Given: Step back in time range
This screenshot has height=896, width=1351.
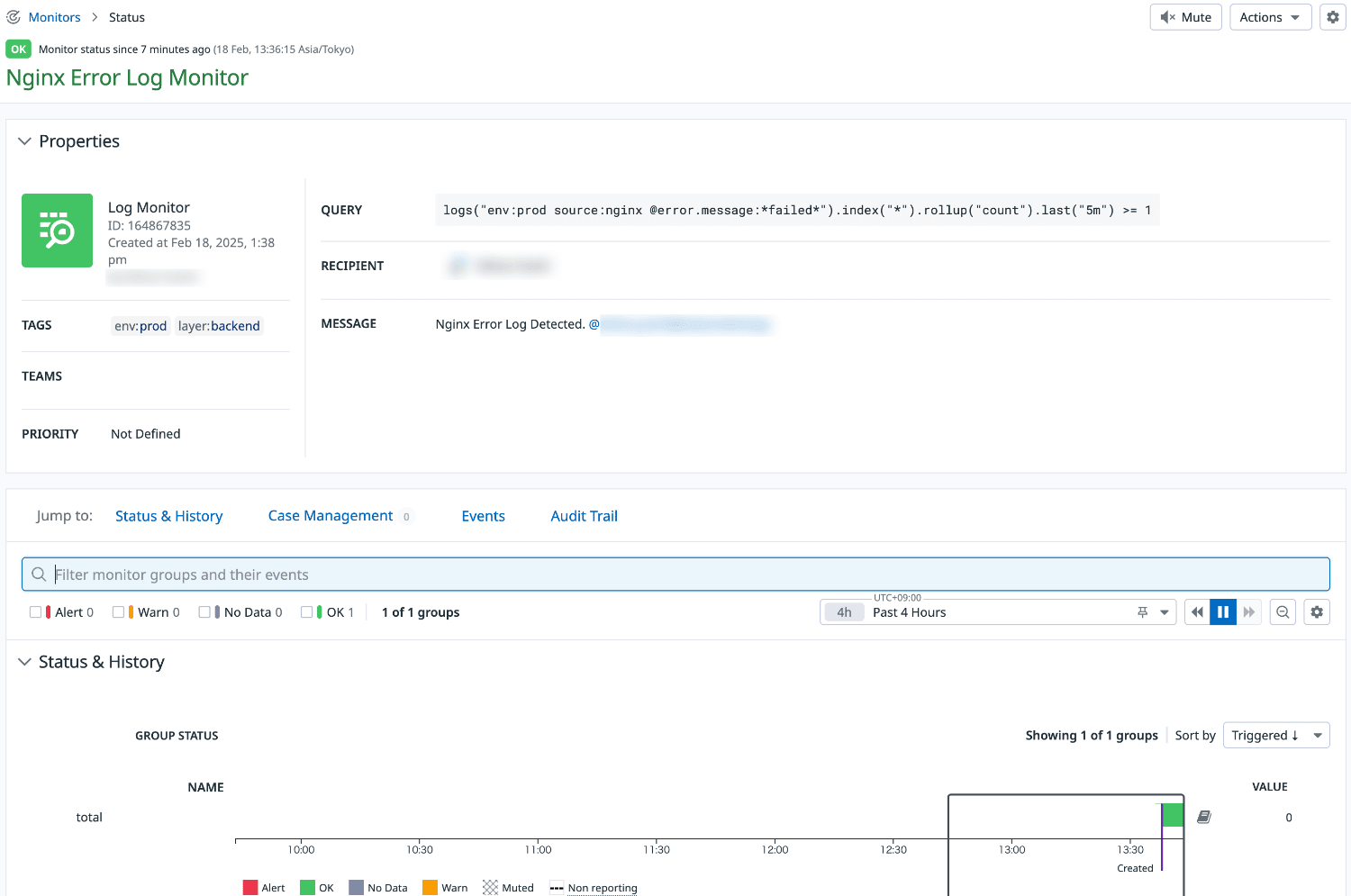Looking at the screenshot, I should click(x=1197, y=612).
